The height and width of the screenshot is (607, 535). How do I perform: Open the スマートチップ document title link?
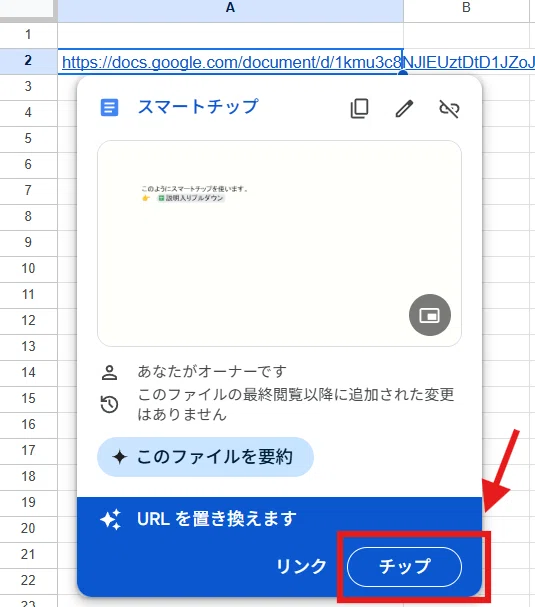point(198,107)
